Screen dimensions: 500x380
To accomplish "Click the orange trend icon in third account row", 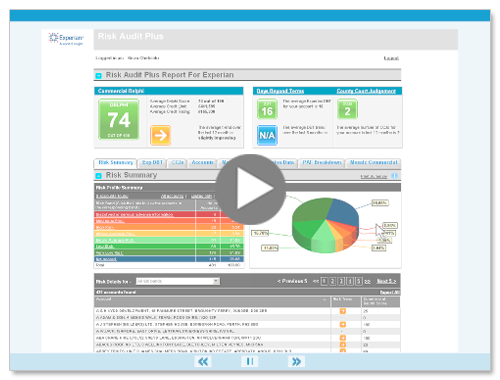I will click(x=342, y=324).
